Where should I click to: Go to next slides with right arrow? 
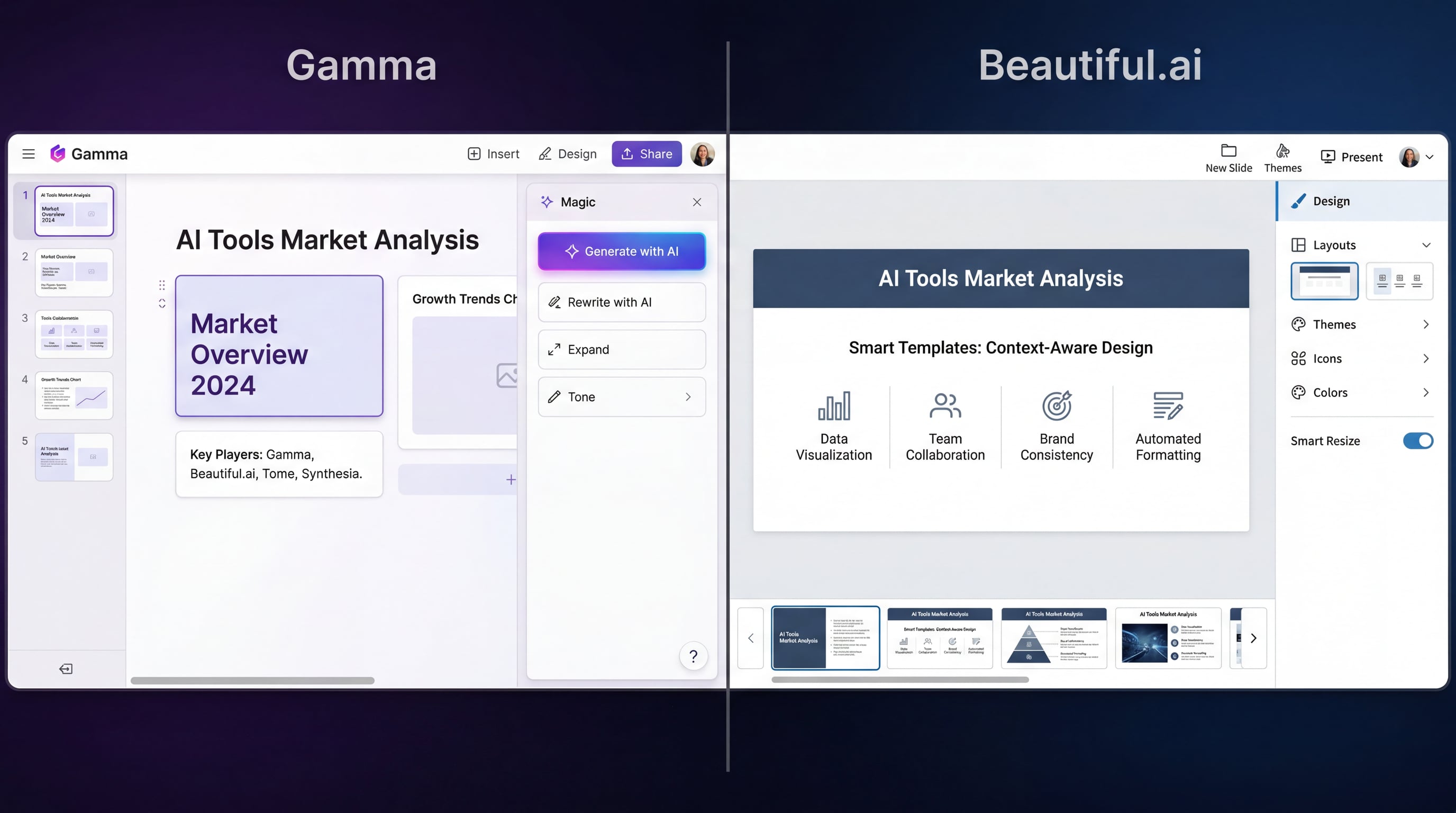click(1254, 638)
